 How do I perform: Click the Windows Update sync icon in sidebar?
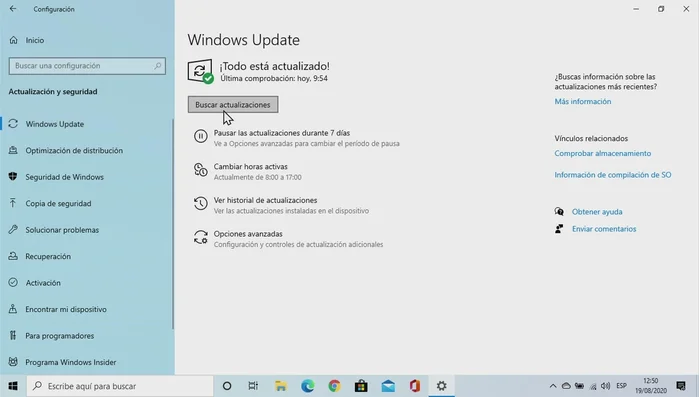(x=13, y=124)
